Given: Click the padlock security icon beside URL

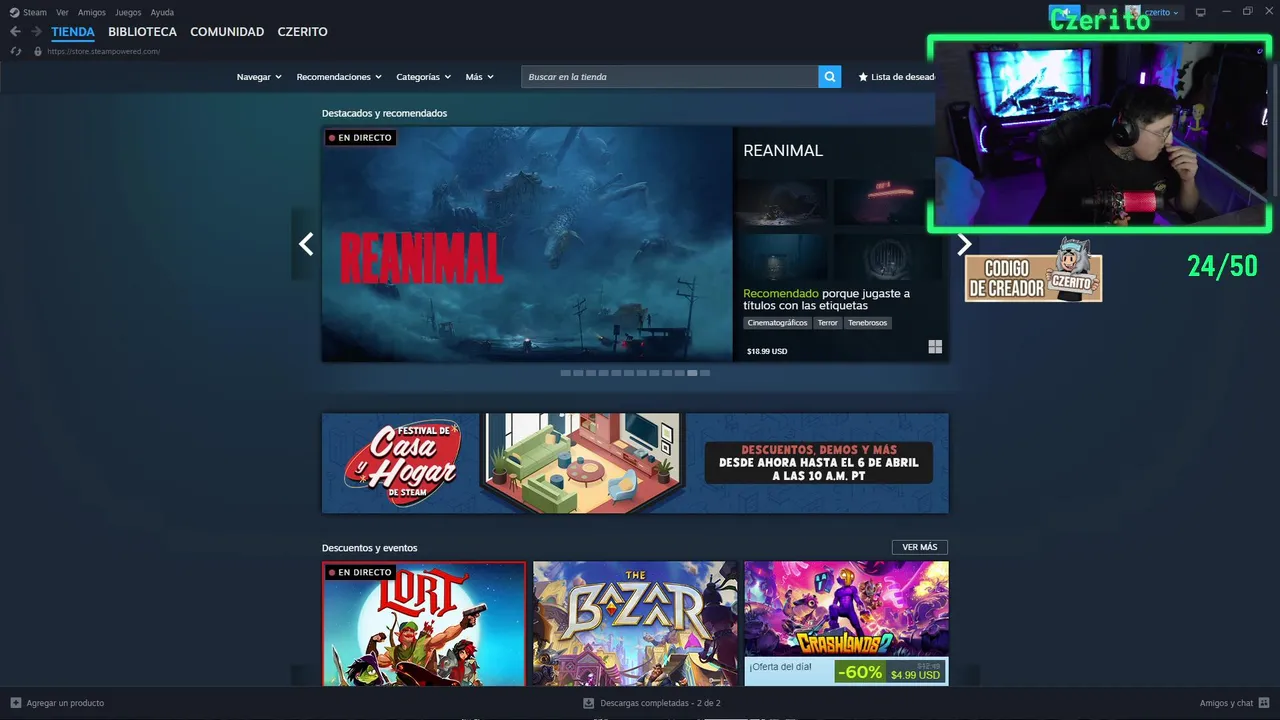Looking at the screenshot, I should (38, 51).
